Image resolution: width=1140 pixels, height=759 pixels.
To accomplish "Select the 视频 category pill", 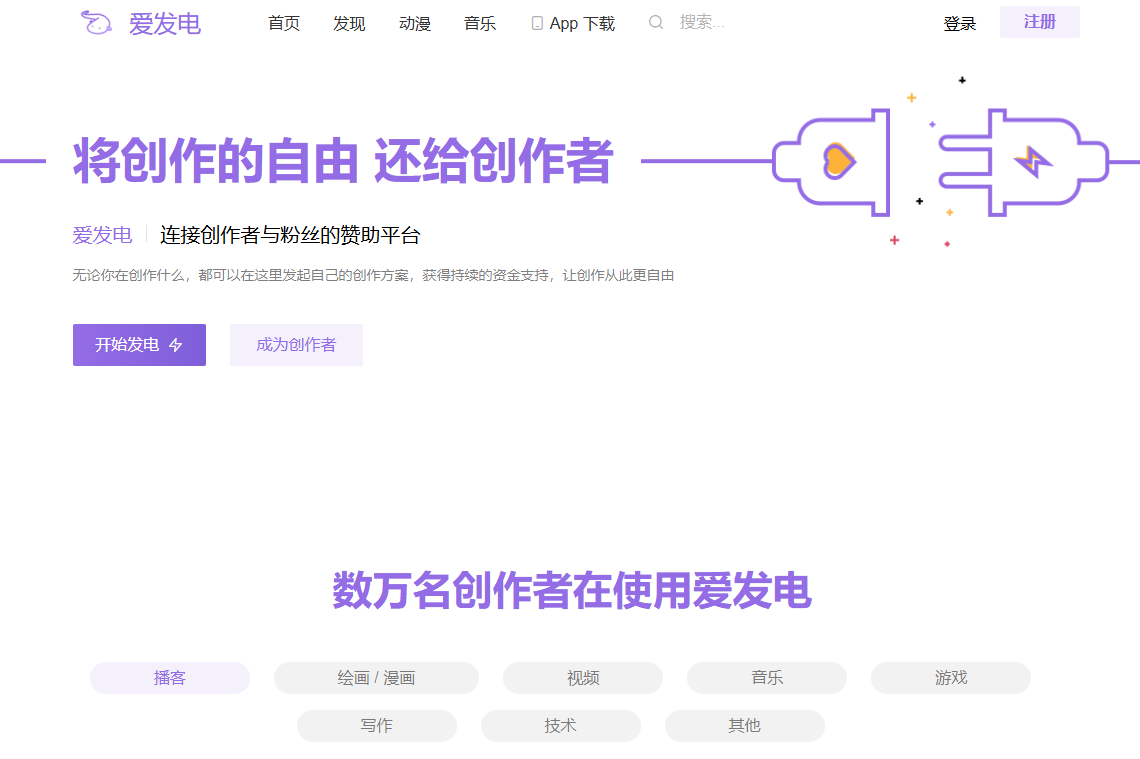I will pos(583,678).
